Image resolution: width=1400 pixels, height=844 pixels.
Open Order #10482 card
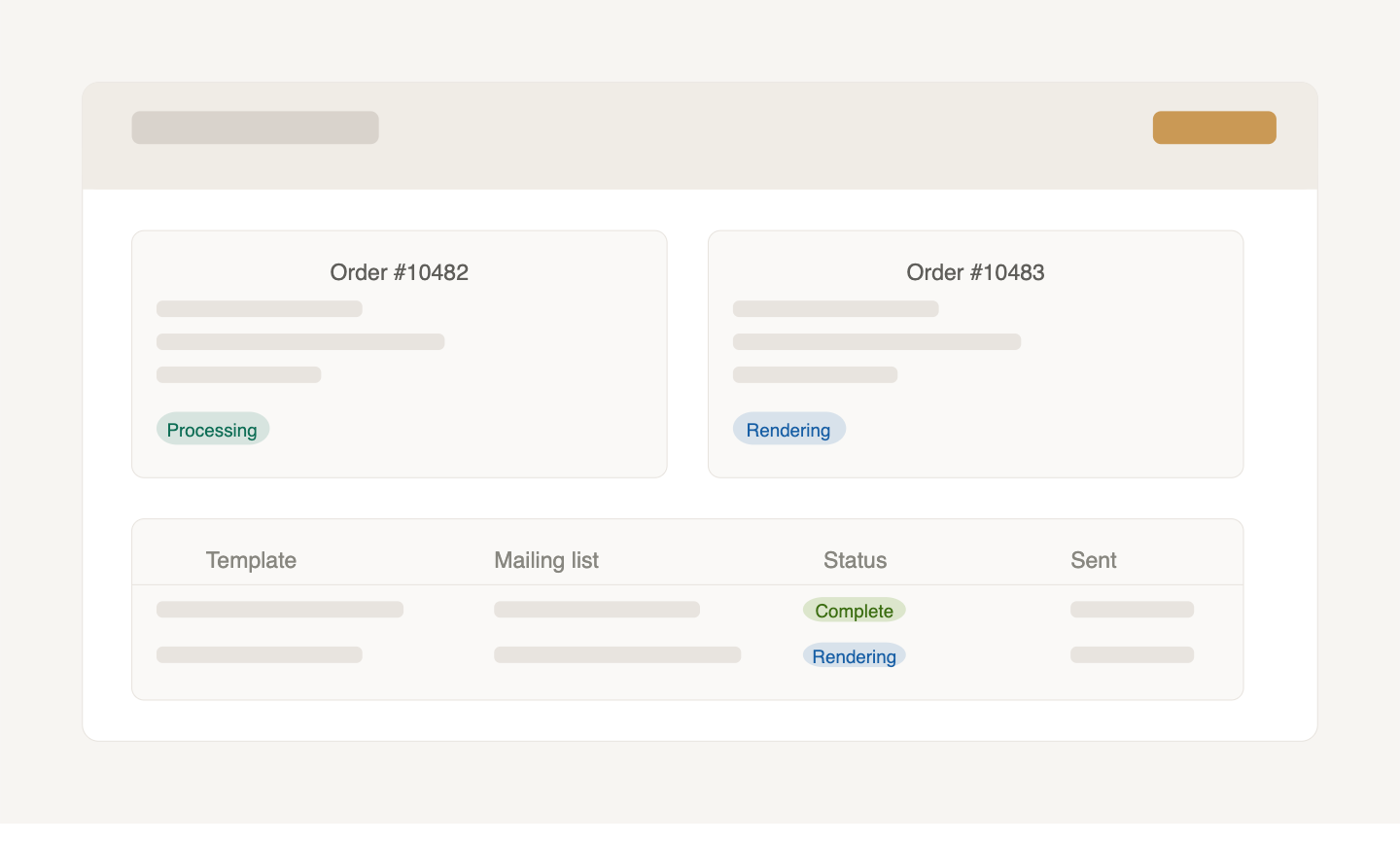(x=399, y=353)
